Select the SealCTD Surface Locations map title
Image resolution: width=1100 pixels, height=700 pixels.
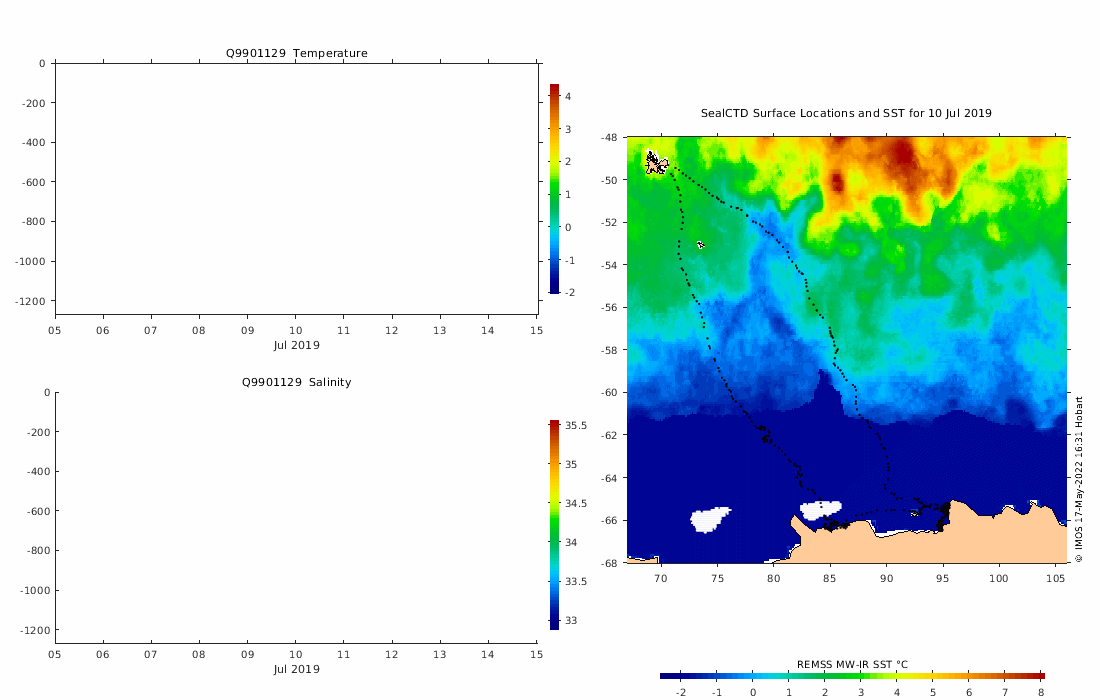click(x=846, y=113)
